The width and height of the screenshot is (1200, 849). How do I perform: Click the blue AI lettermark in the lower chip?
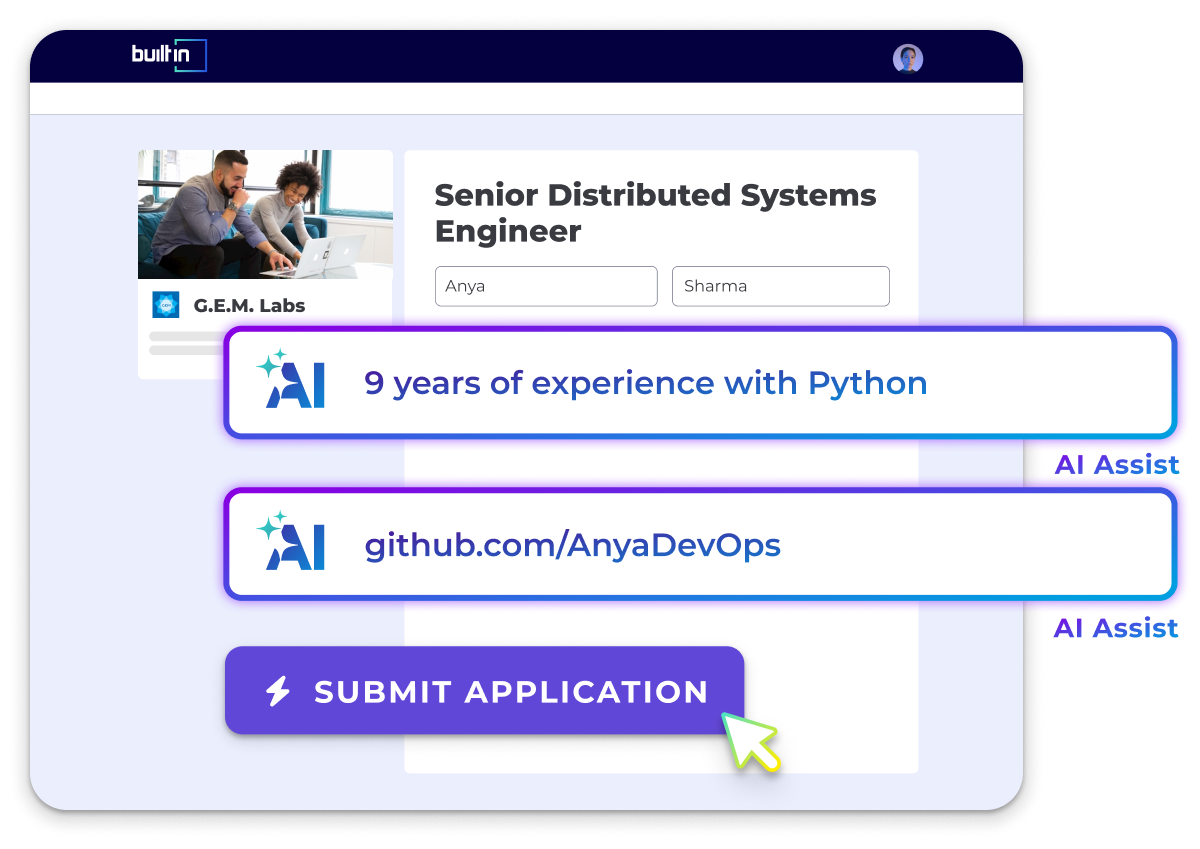pyautogui.click(x=300, y=548)
